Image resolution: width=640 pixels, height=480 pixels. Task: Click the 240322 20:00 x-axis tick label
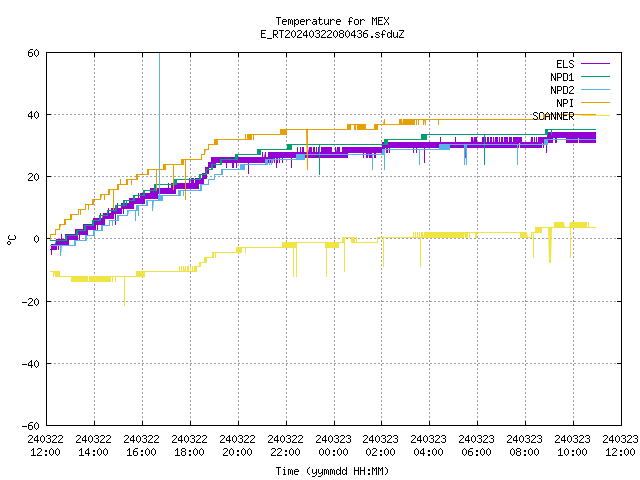point(238,446)
